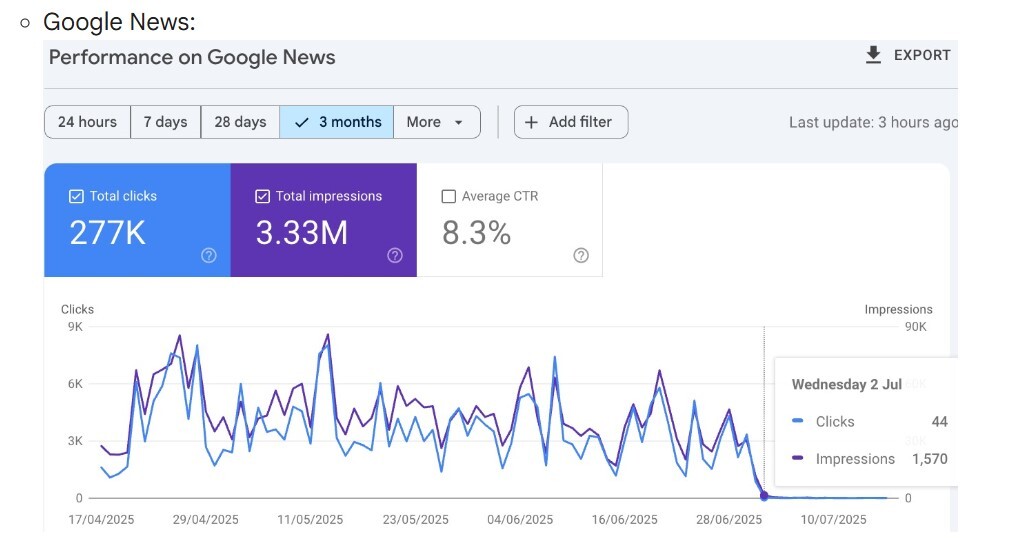Screen dimensions: 1018x538
Task: Click the 04/06/2025 axis date label
Action: tap(520, 520)
